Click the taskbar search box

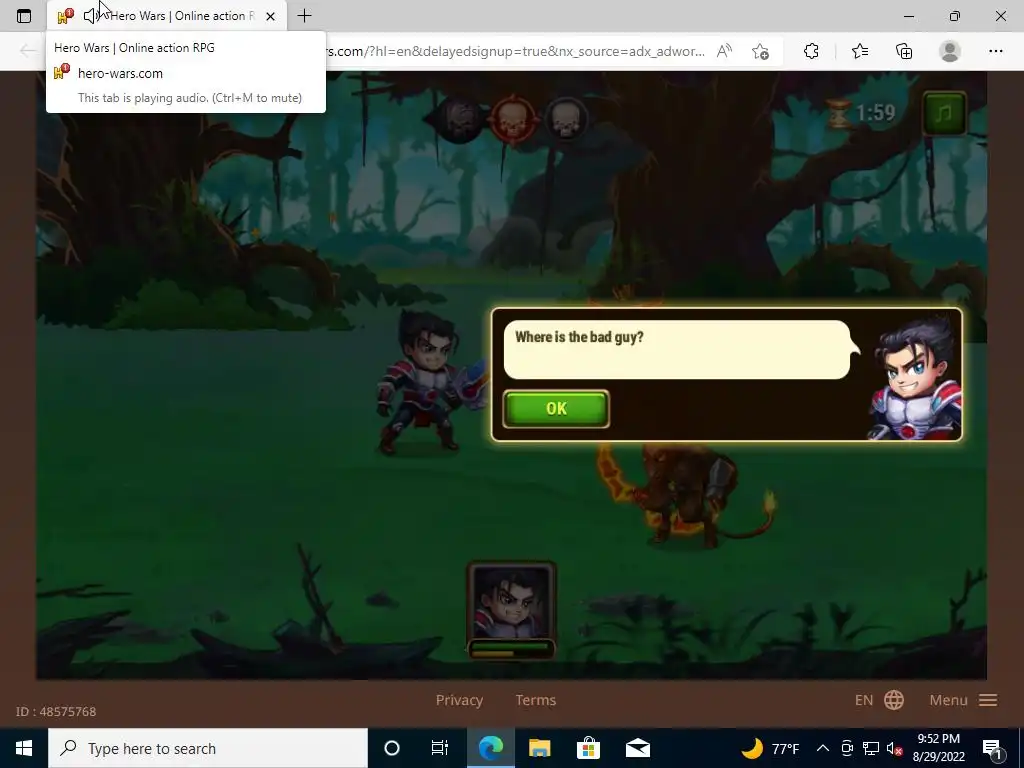(208, 748)
